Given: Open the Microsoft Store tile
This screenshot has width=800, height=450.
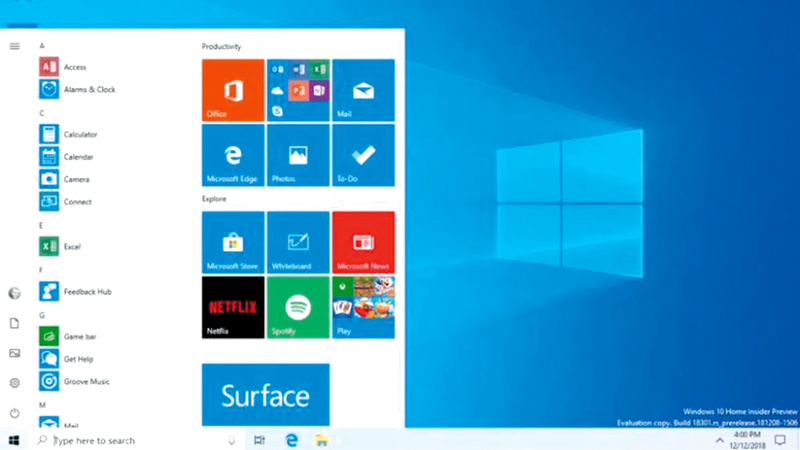Looking at the screenshot, I should (233, 242).
